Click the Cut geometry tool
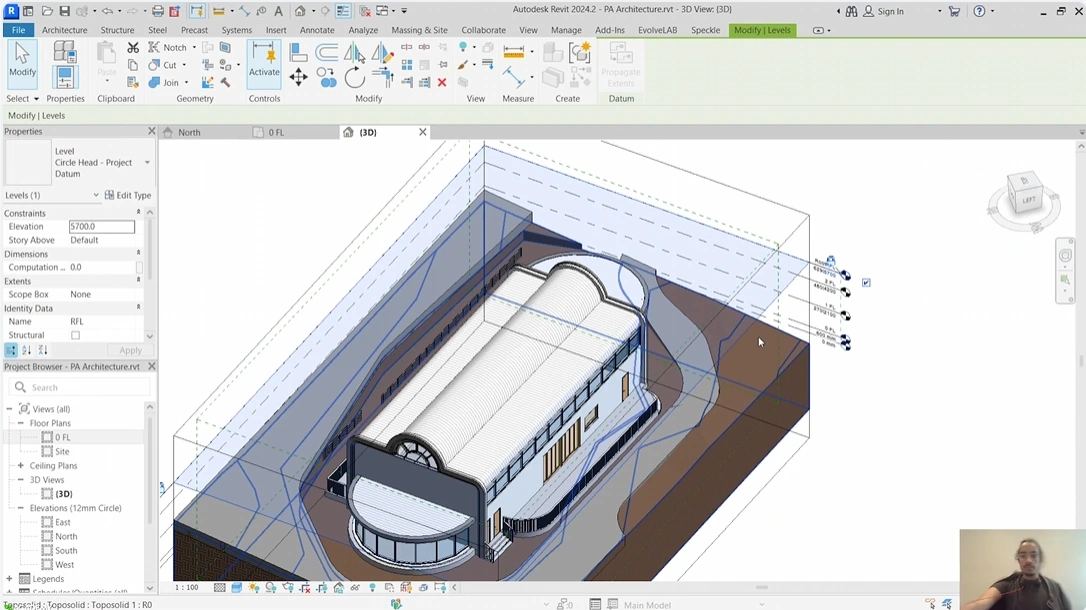 pos(162,65)
